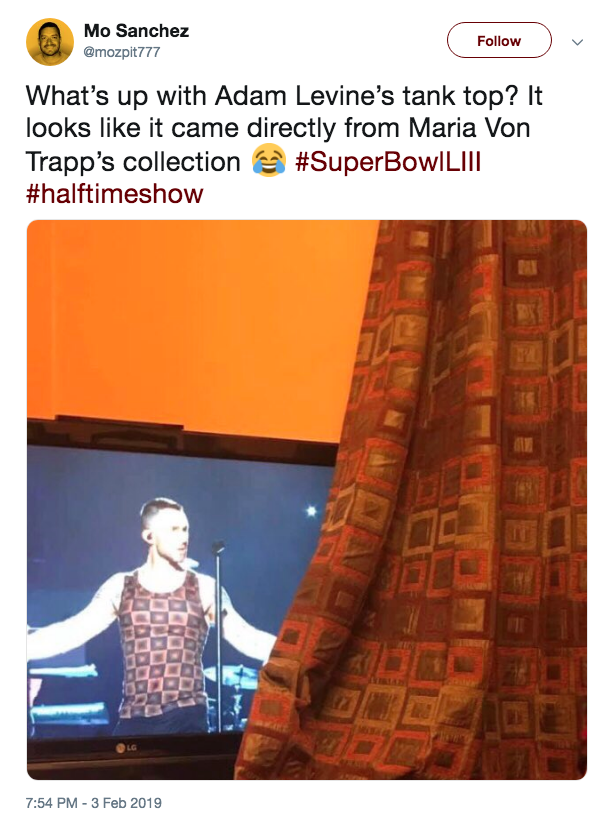The image size is (610, 821).
Task: Select the tweet's first line about Adam Levine
Action: coord(284,96)
